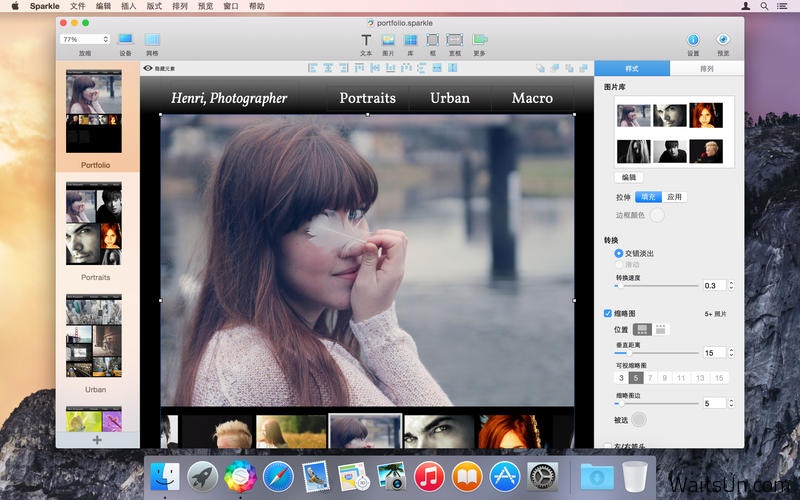Add a new page with plus button
This screenshot has width=800, height=500.
tap(97, 440)
